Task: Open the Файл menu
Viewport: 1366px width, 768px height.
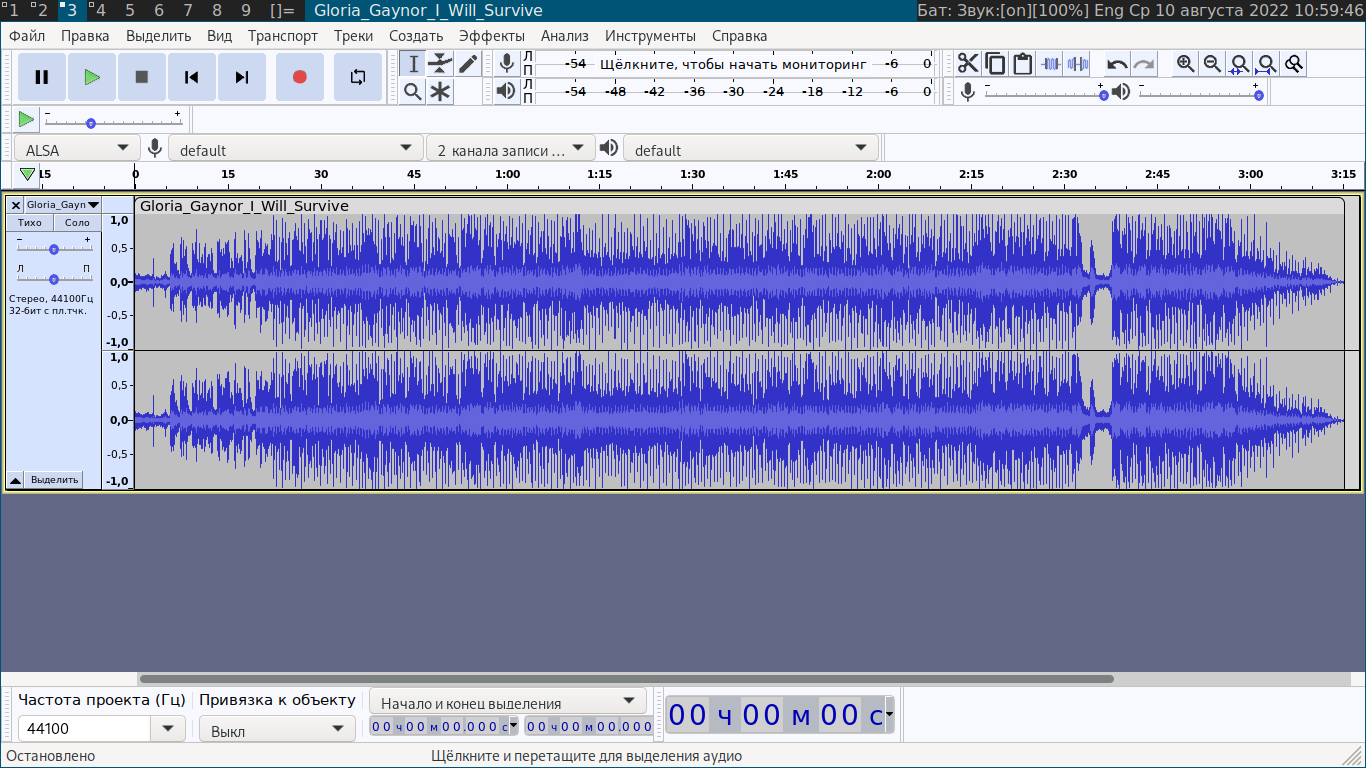Action: tap(27, 36)
